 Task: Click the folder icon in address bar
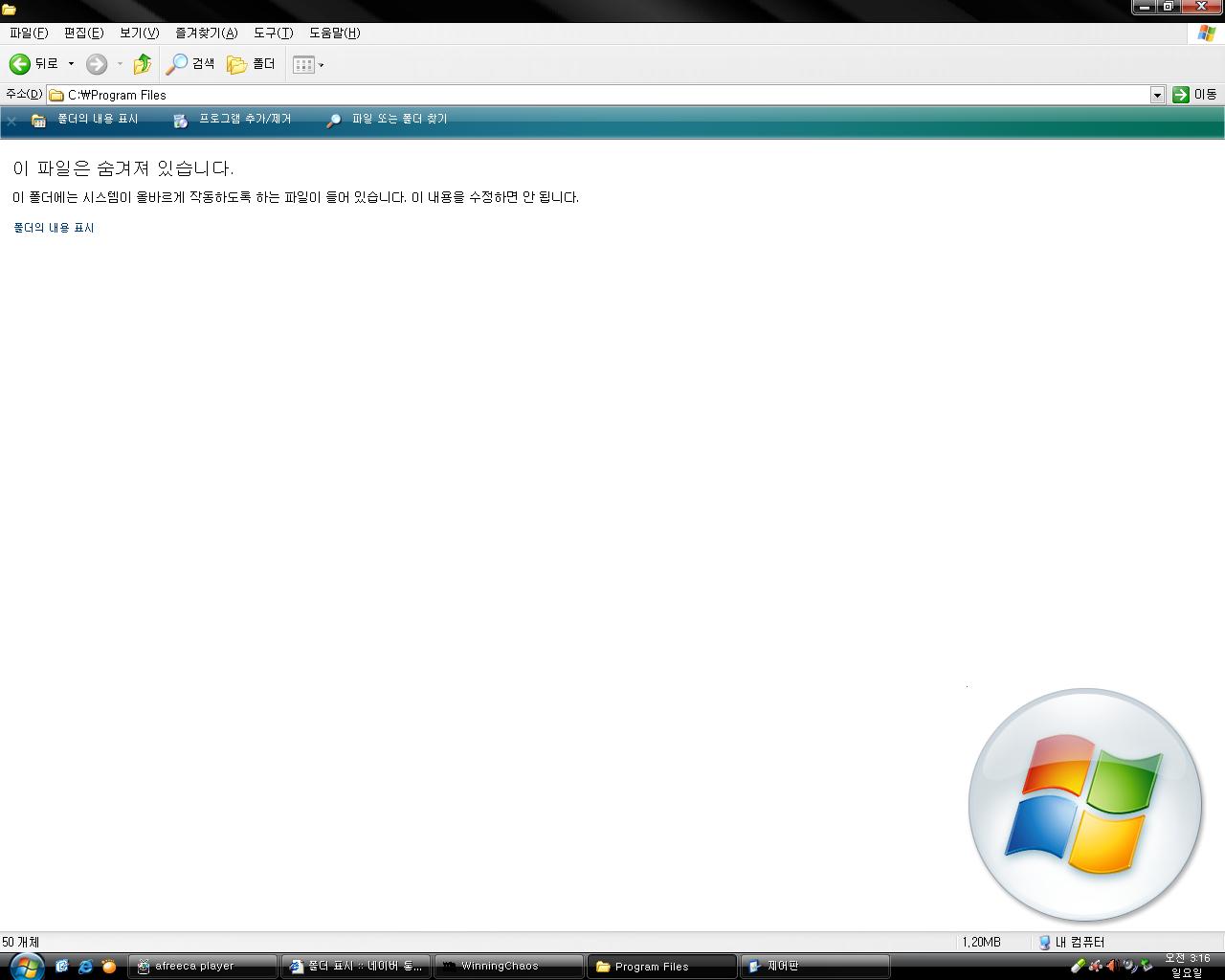[56, 95]
